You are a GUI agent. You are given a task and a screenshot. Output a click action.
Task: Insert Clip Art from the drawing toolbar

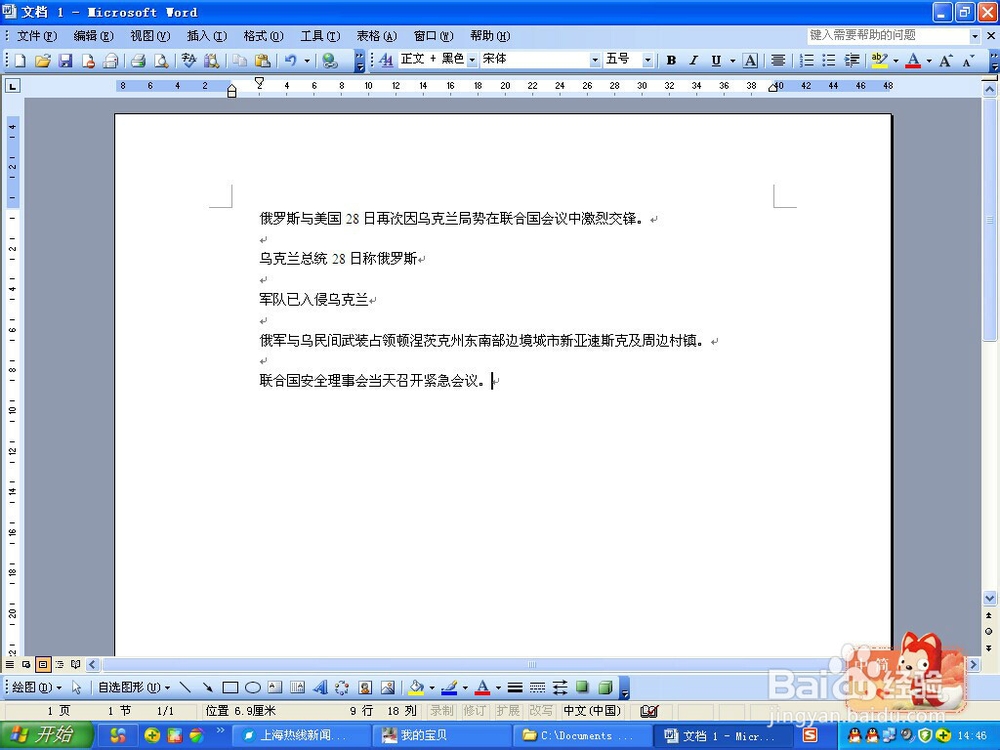coord(365,688)
